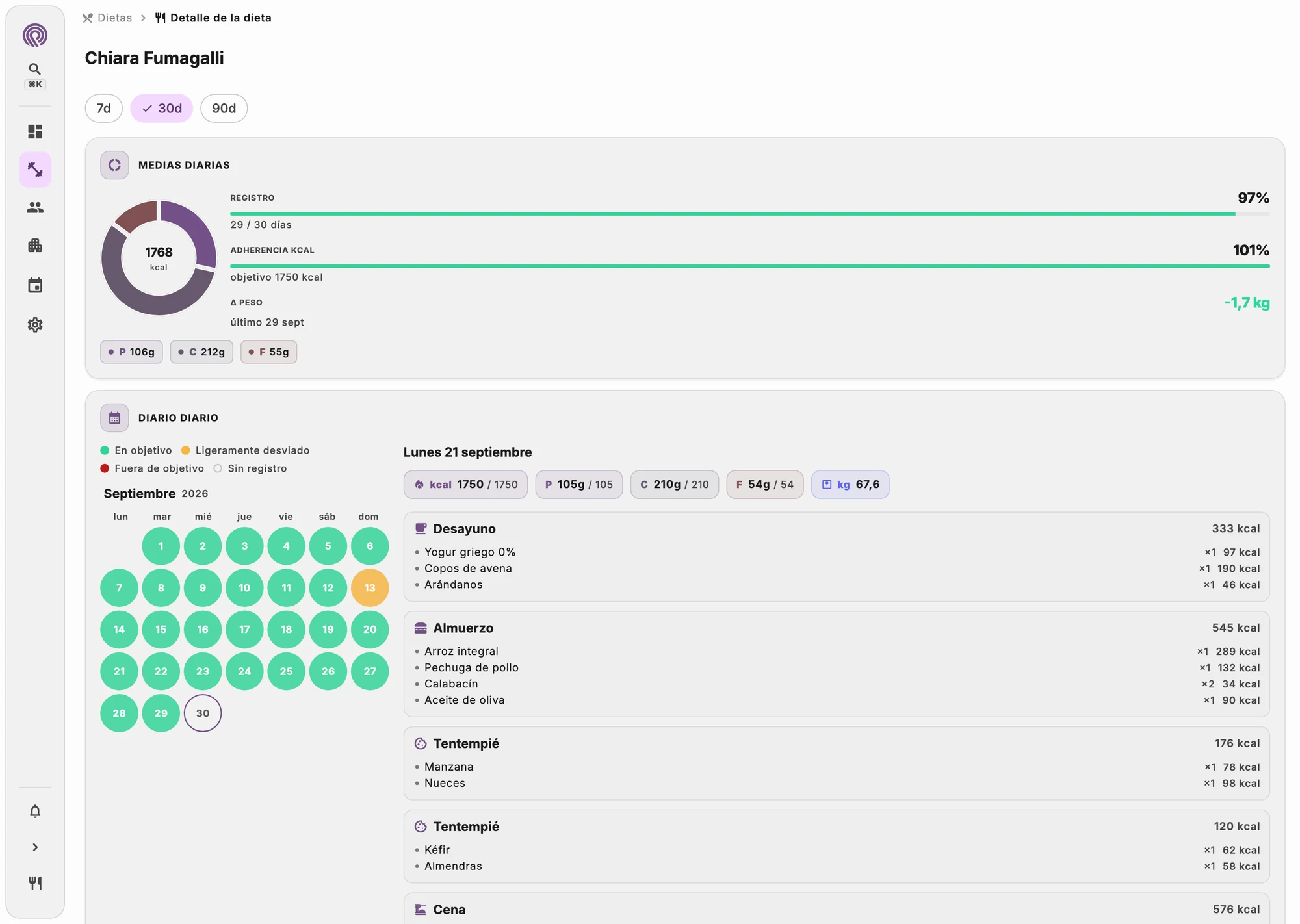Select the dumbbell fitness sidebar icon

point(35,170)
